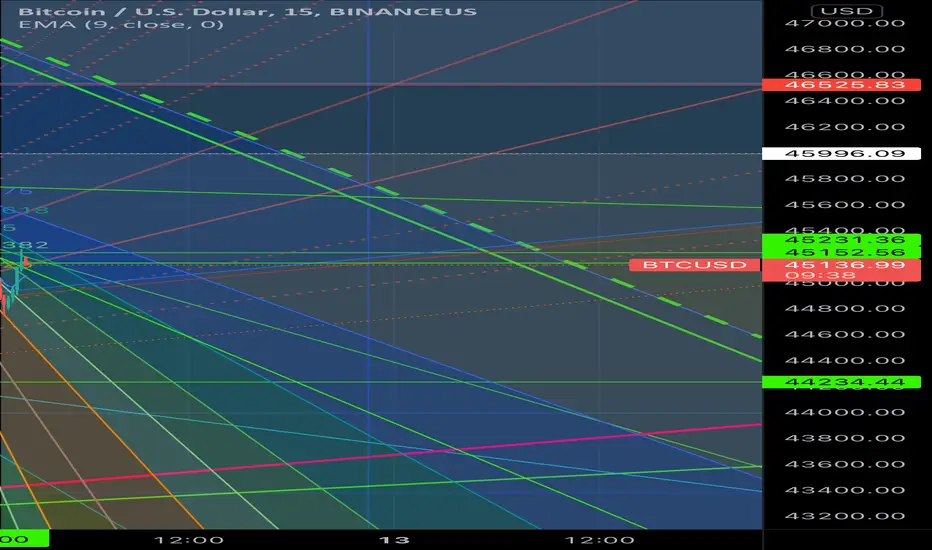Click the 44800.00 price axis value
Screen dimensions: 932x550
[845, 308]
